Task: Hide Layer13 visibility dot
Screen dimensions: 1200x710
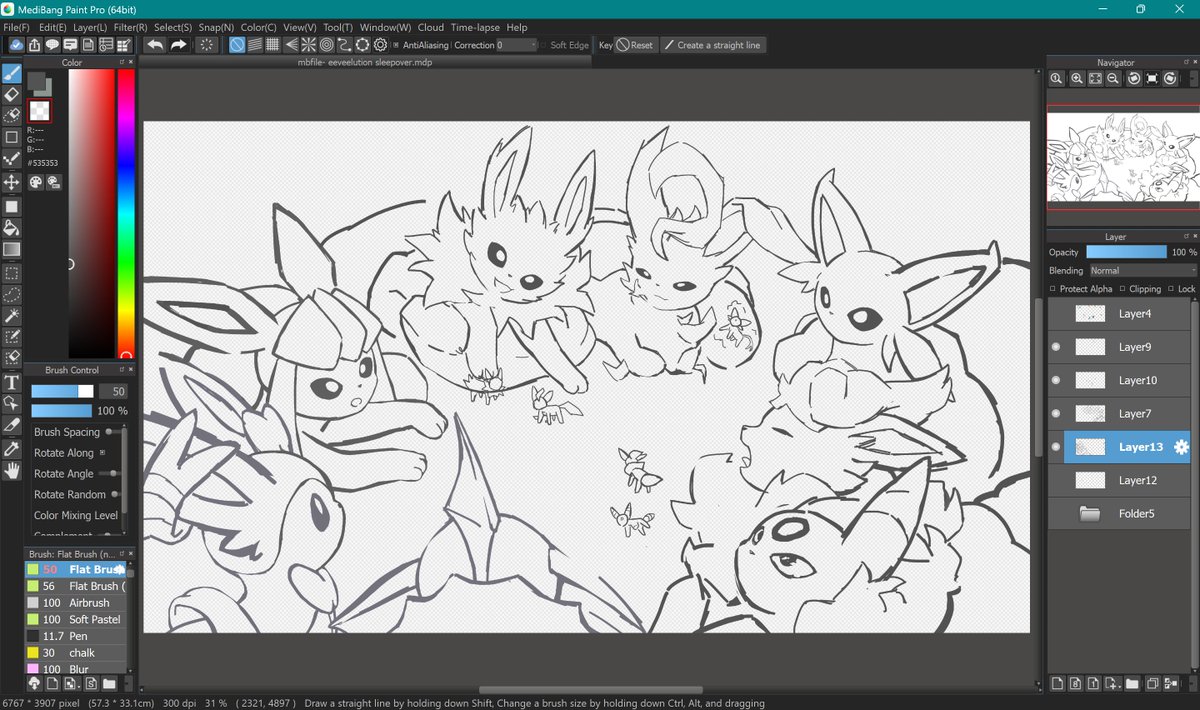Action: coord(1056,447)
